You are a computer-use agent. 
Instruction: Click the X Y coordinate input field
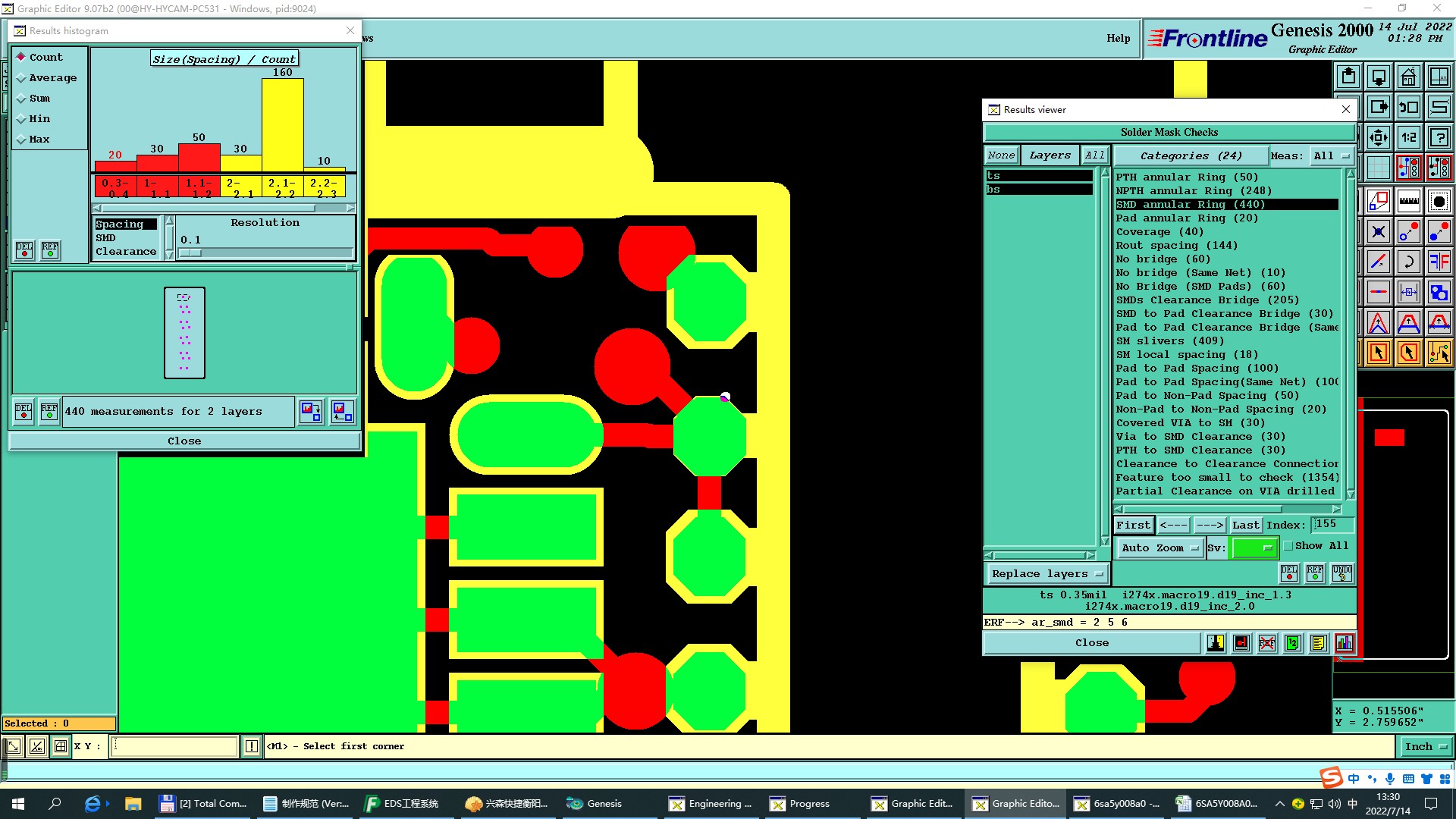[x=174, y=747]
